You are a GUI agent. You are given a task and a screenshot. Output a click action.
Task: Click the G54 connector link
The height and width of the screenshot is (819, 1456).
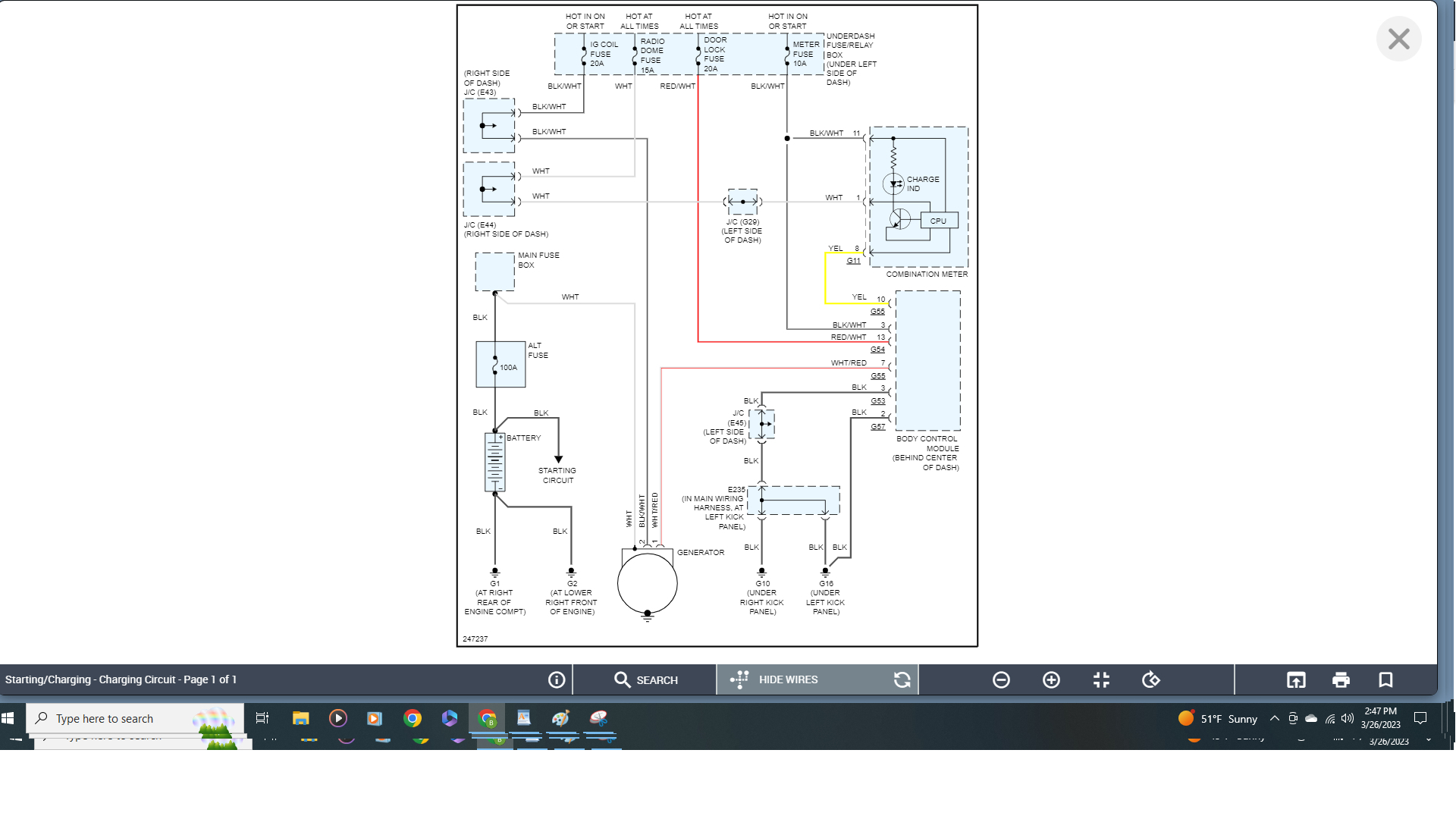point(877,350)
